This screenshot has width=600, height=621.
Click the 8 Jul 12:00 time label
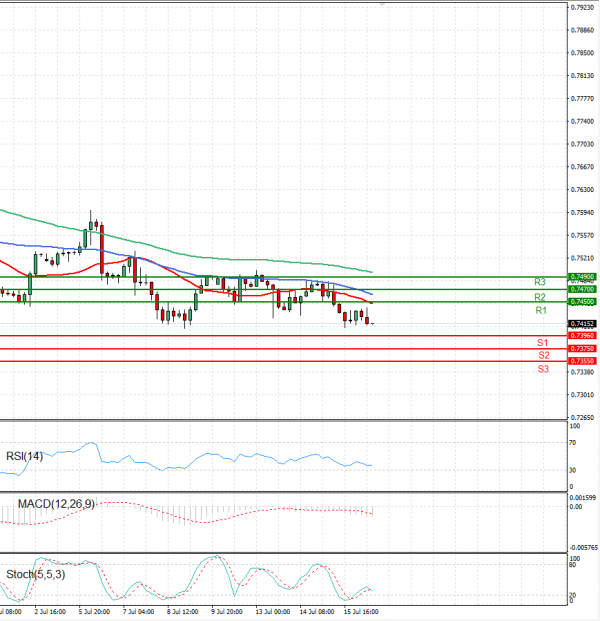point(182,612)
